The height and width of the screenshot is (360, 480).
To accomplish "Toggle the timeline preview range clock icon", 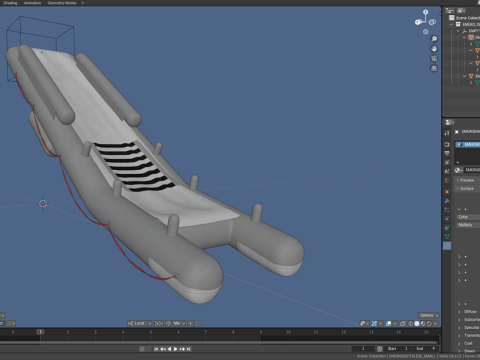I will 379,349.
